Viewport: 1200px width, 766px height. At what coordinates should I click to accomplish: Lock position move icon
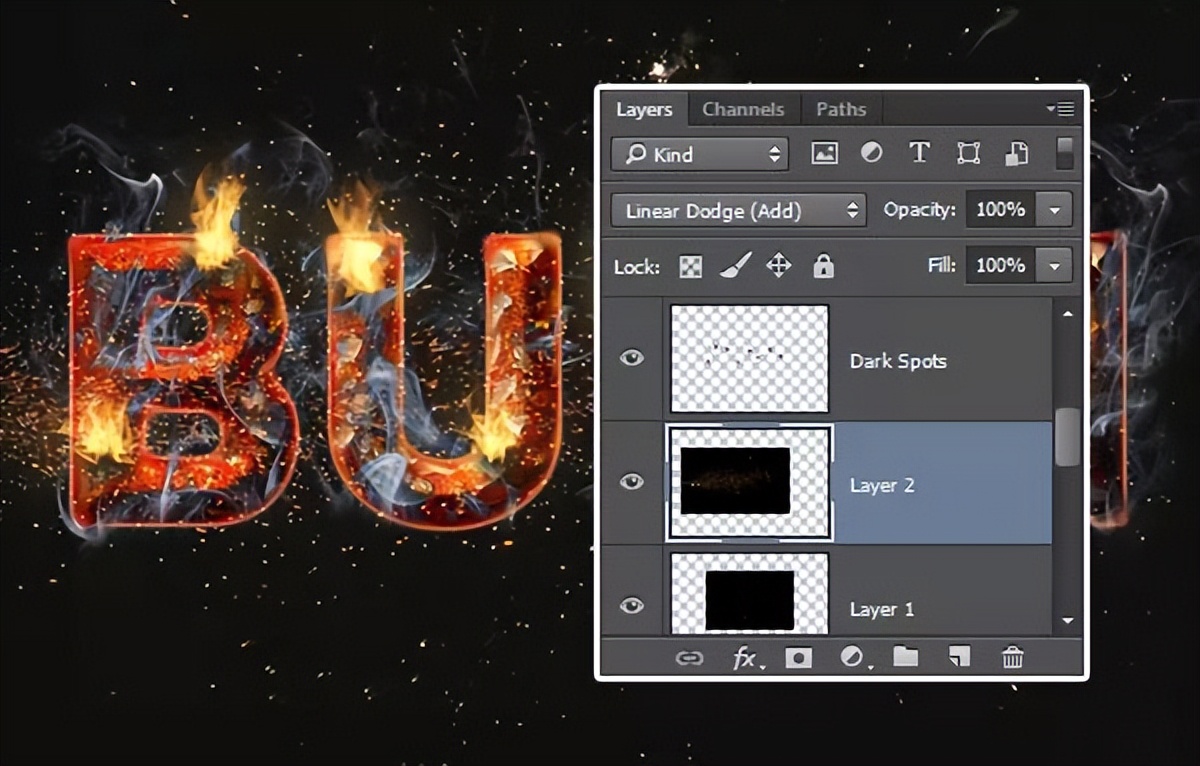click(x=779, y=266)
